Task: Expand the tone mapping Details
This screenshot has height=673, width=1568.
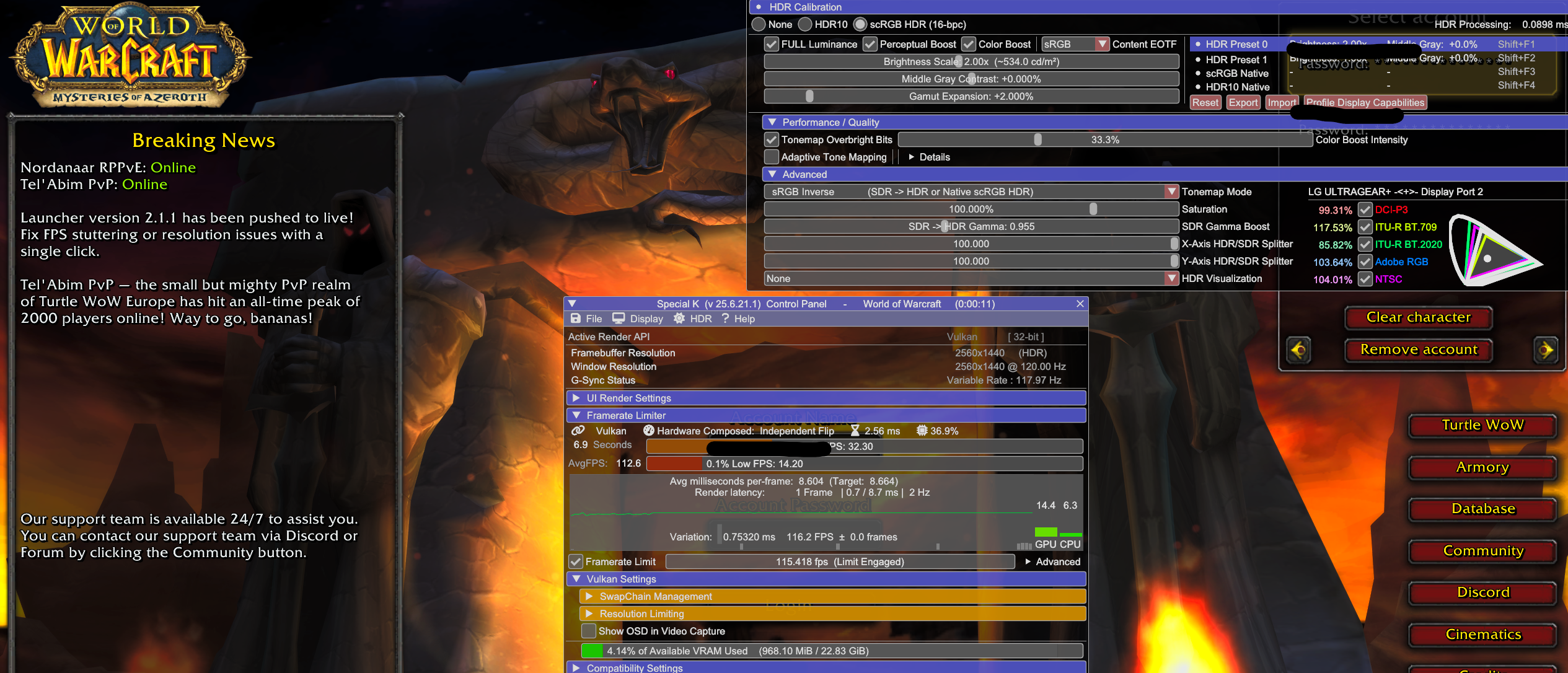Action: point(912,157)
